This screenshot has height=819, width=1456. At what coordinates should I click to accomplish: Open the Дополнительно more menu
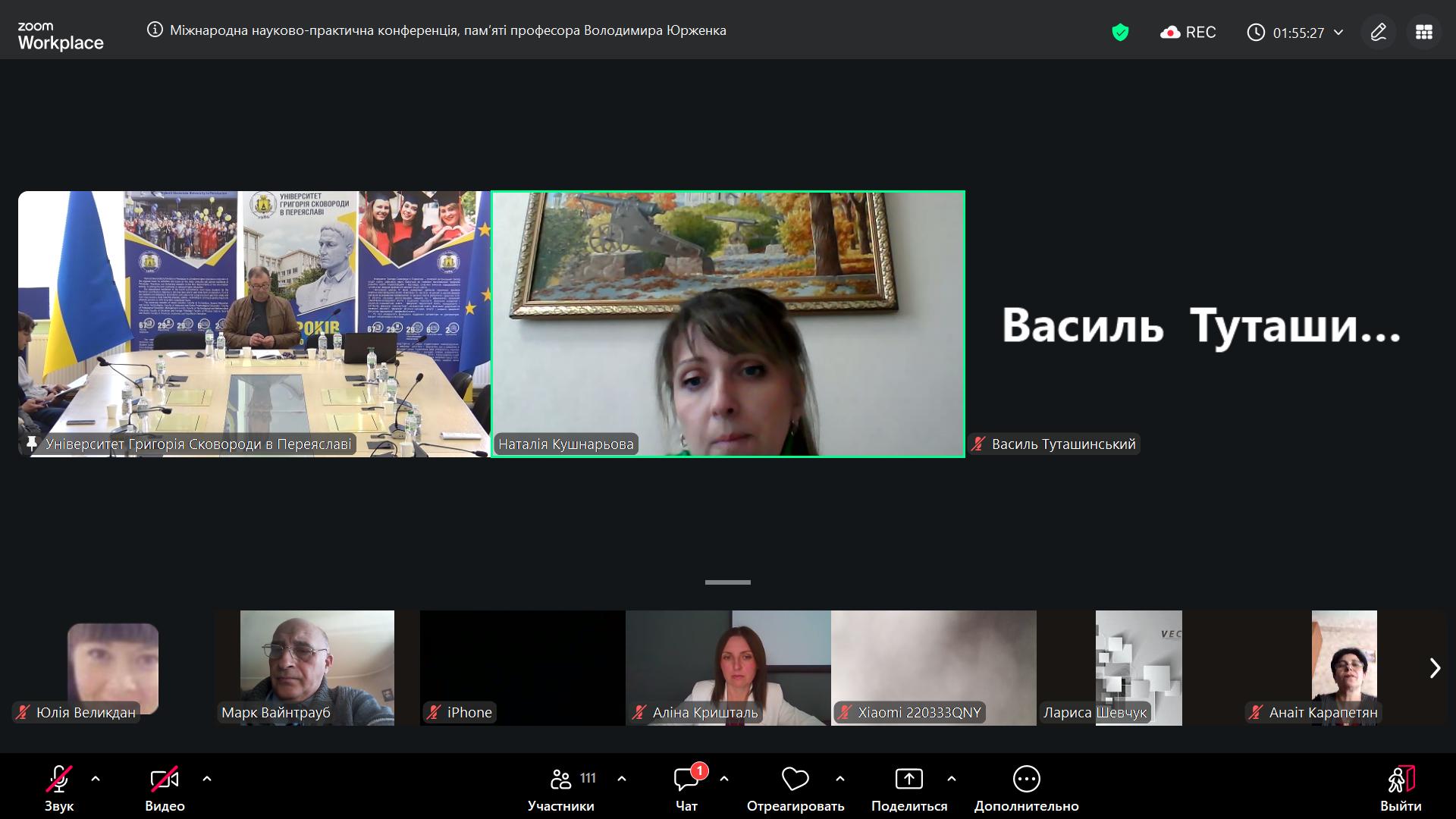pyautogui.click(x=1026, y=789)
